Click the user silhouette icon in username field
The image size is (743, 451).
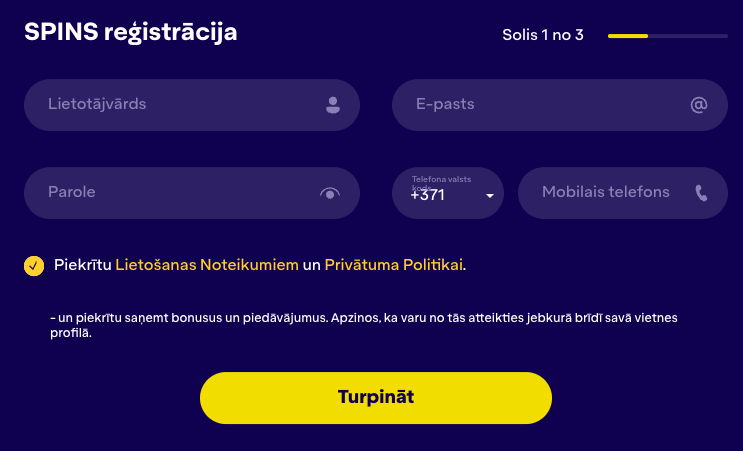(x=333, y=105)
